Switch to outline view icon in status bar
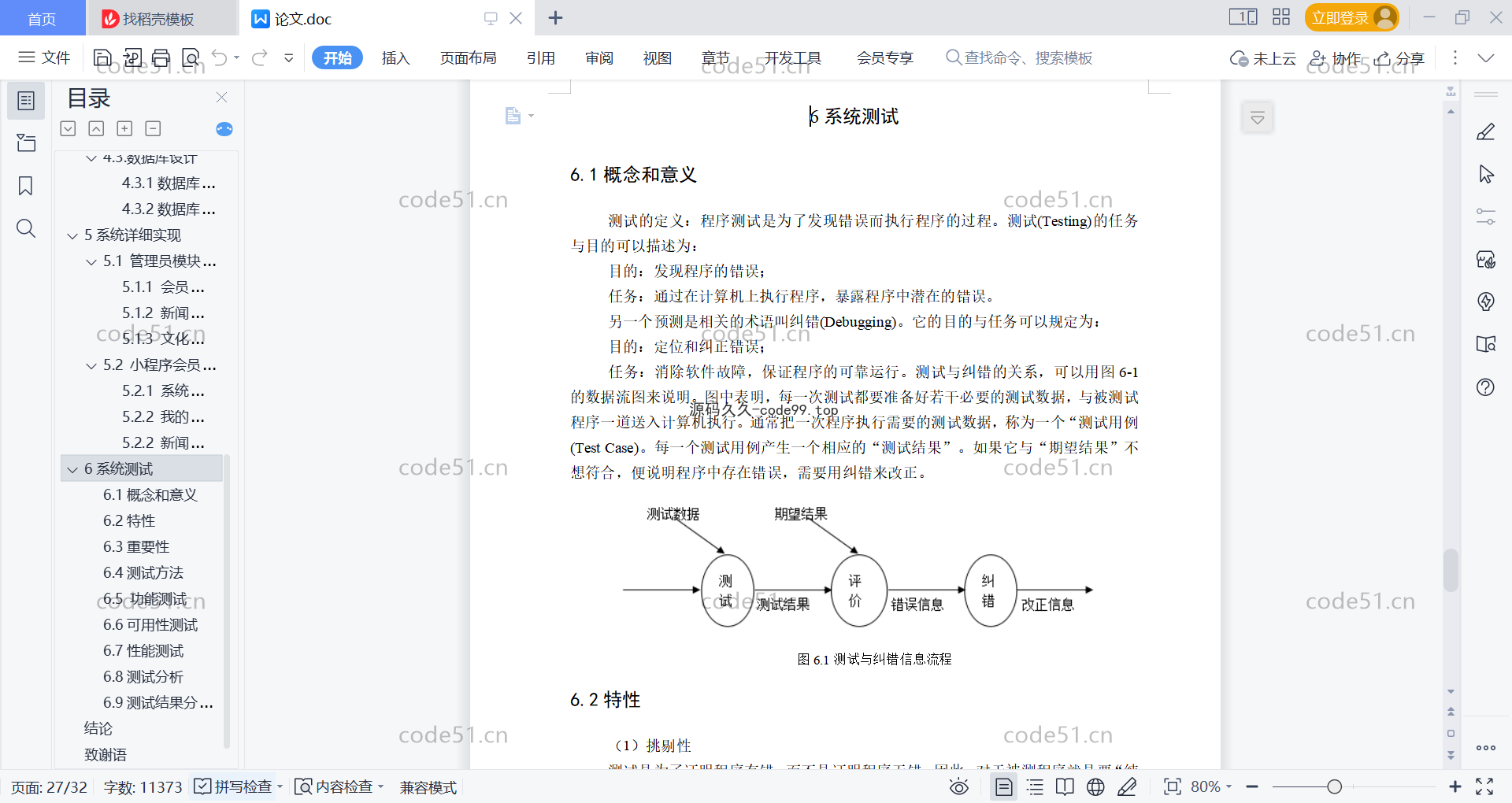The height and width of the screenshot is (803, 1512). (x=1035, y=786)
